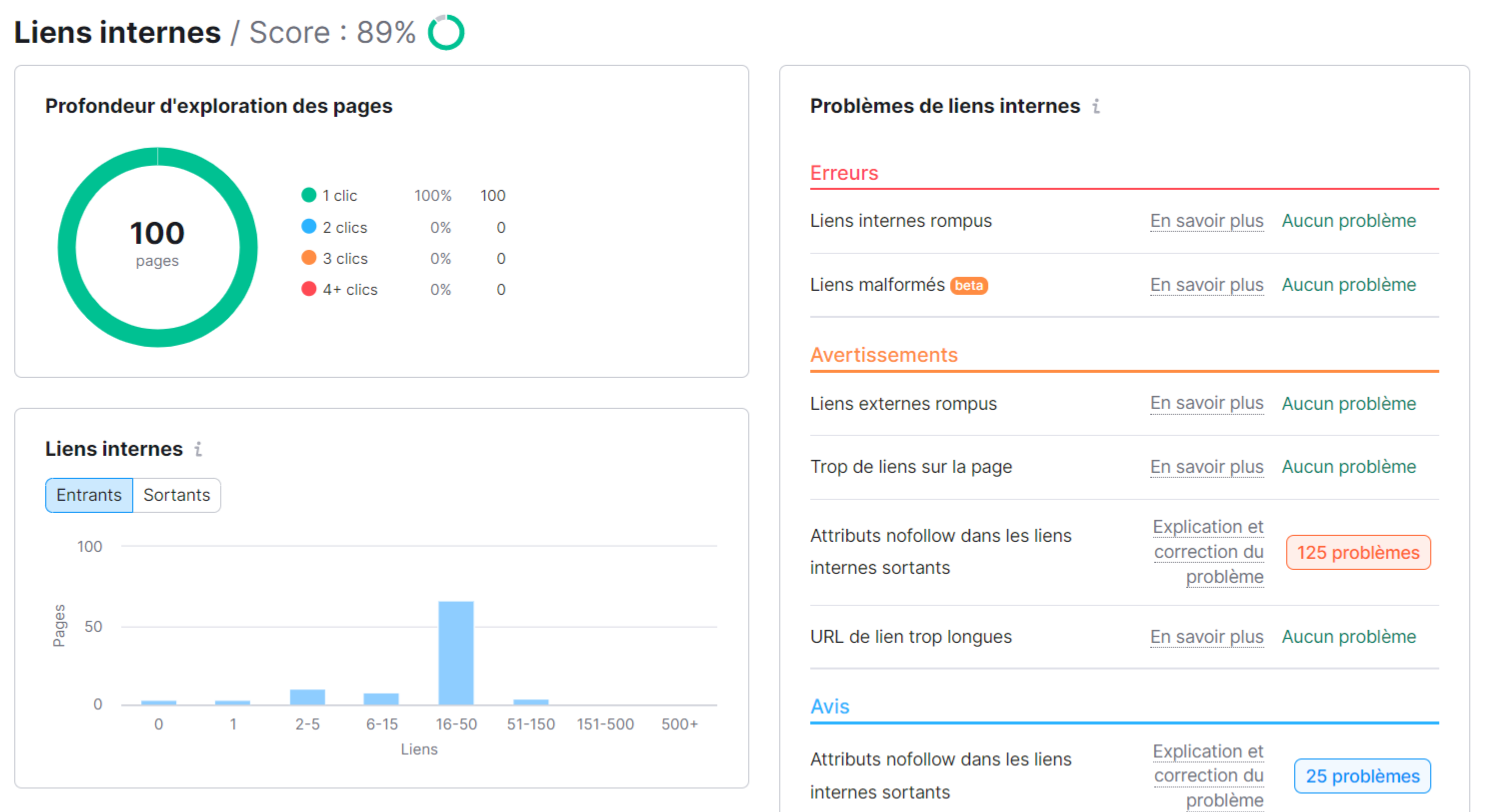Screen dimensions: 1492x812
Task: Click the 125 problèmes button
Action: tap(1359, 552)
